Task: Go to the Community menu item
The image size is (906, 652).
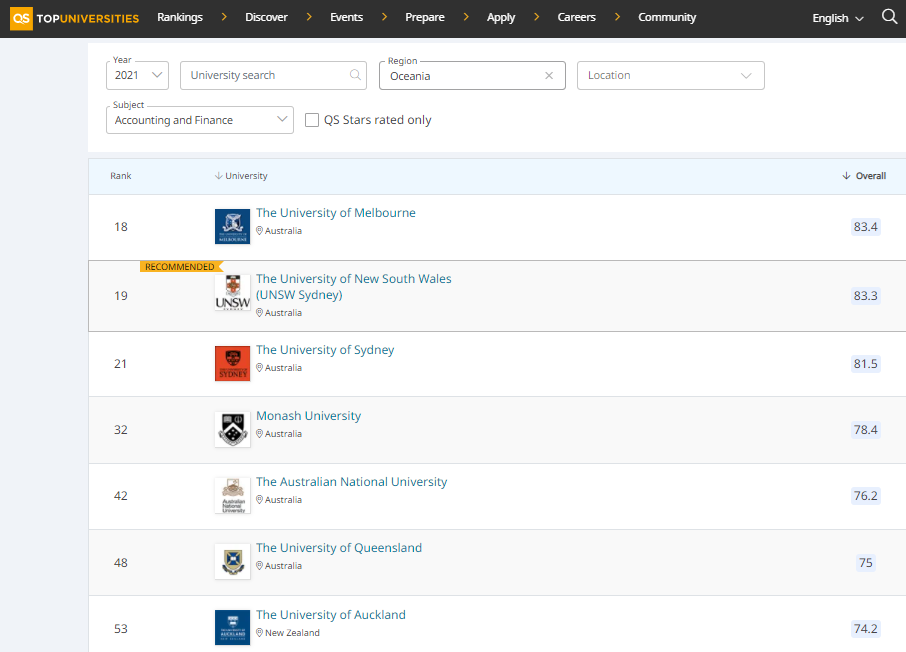Action: (667, 17)
